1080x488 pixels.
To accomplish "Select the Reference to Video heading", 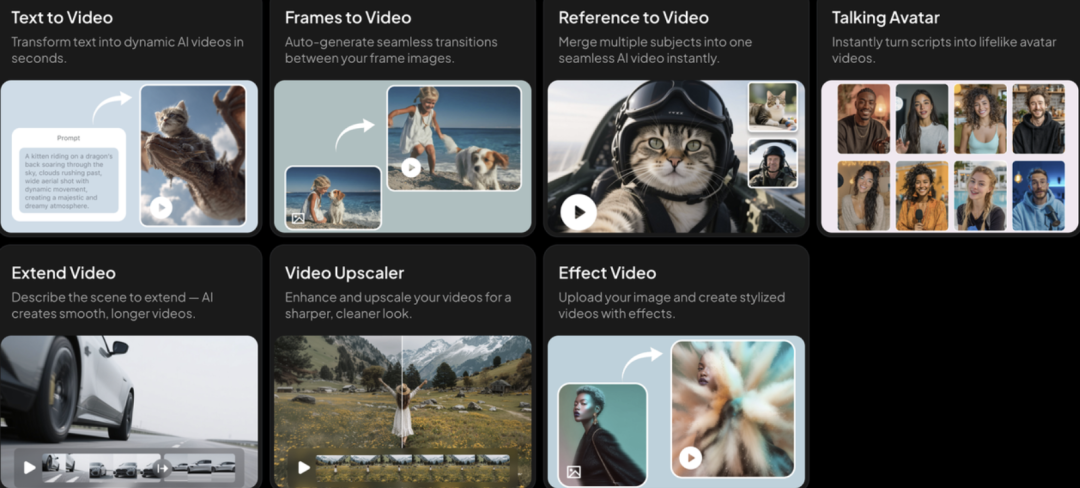I will pos(633,18).
